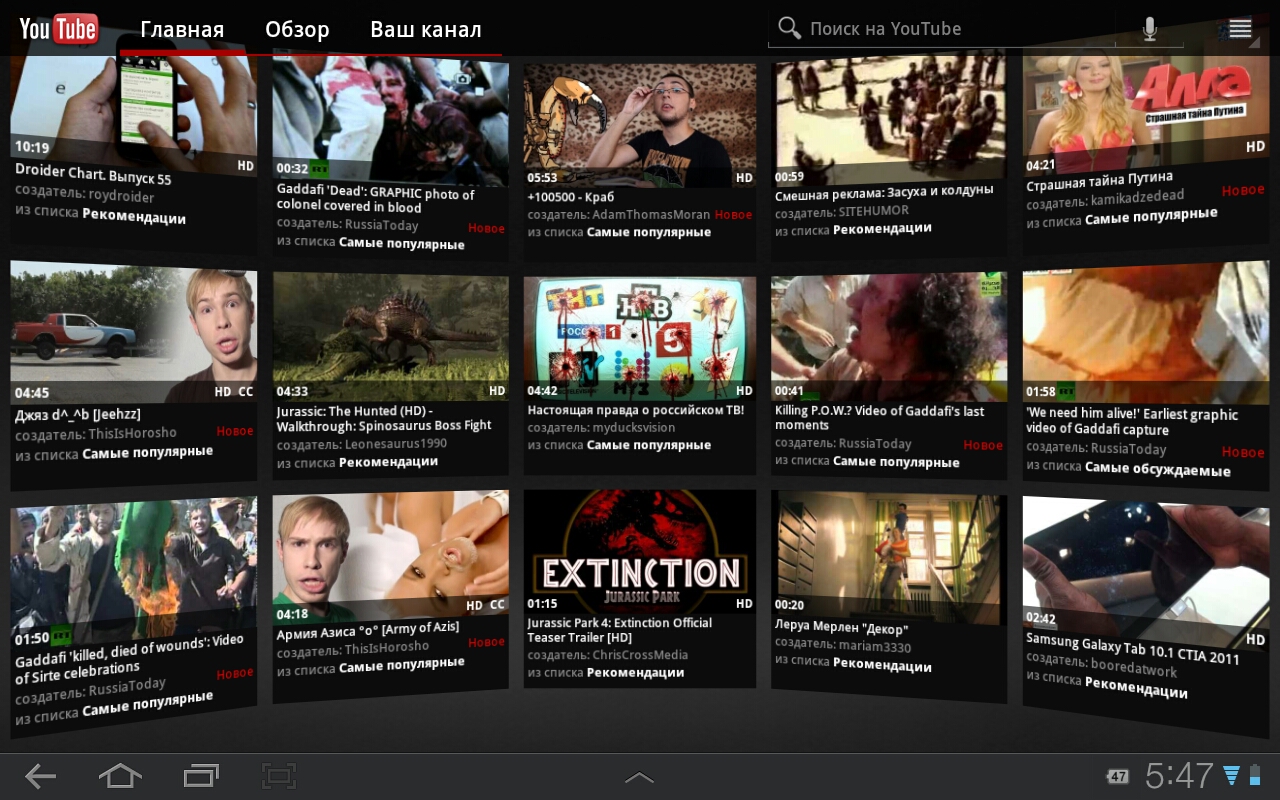Open the Spinosaurus Boss Fight thumbnail

[390, 336]
